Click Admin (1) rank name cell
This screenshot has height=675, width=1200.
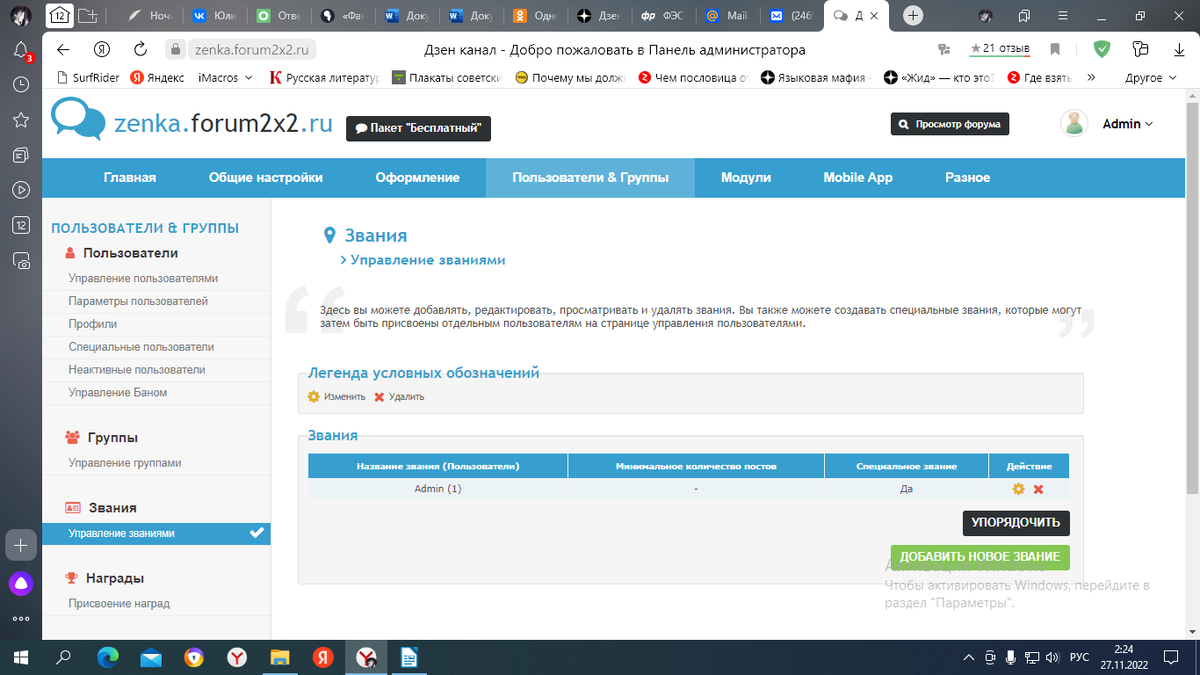(438, 489)
